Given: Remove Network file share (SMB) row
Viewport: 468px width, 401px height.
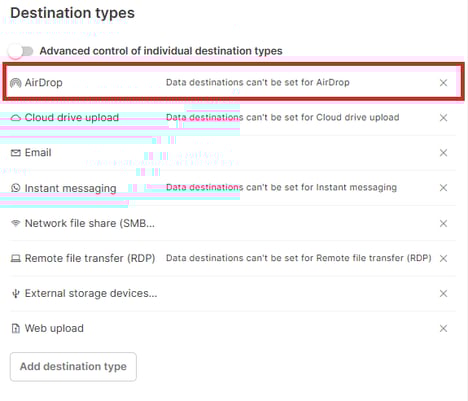Looking at the screenshot, I should pos(443,223).
